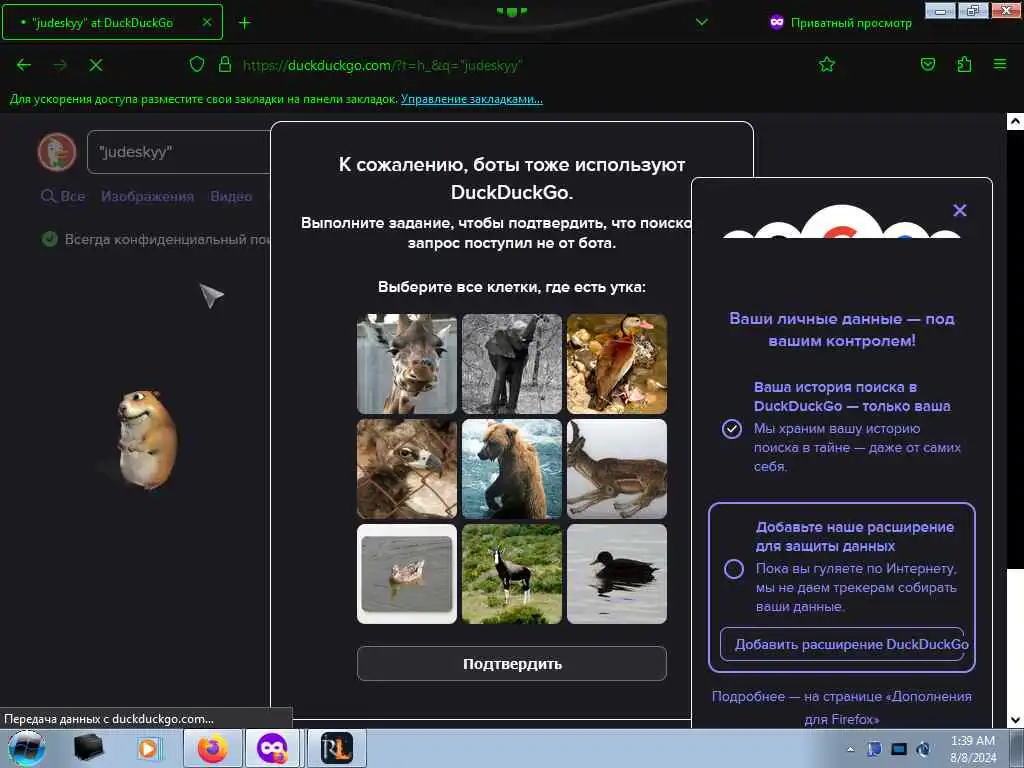
Task: Open the Firefox hamburger menu
Action: 1000,64
